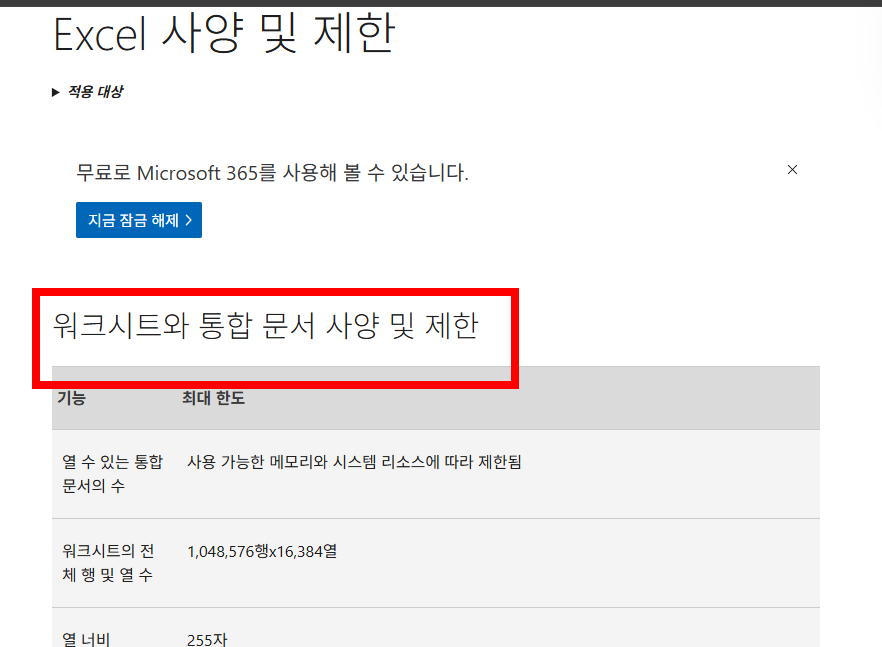Select the 워크시트의 전체 행 및 열 수 label
Screen dimensions: 882x647
tap(105, 562)
